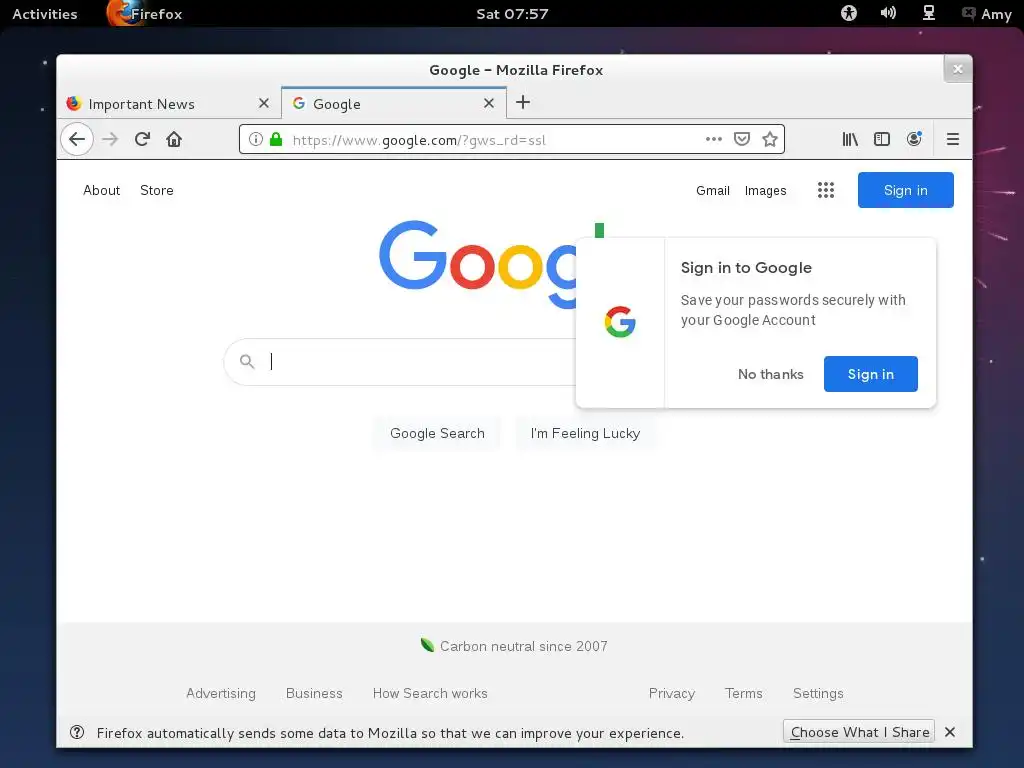Open the Business footer link
This screenshot has height=768, width=1024.
(x=314, y=694)
